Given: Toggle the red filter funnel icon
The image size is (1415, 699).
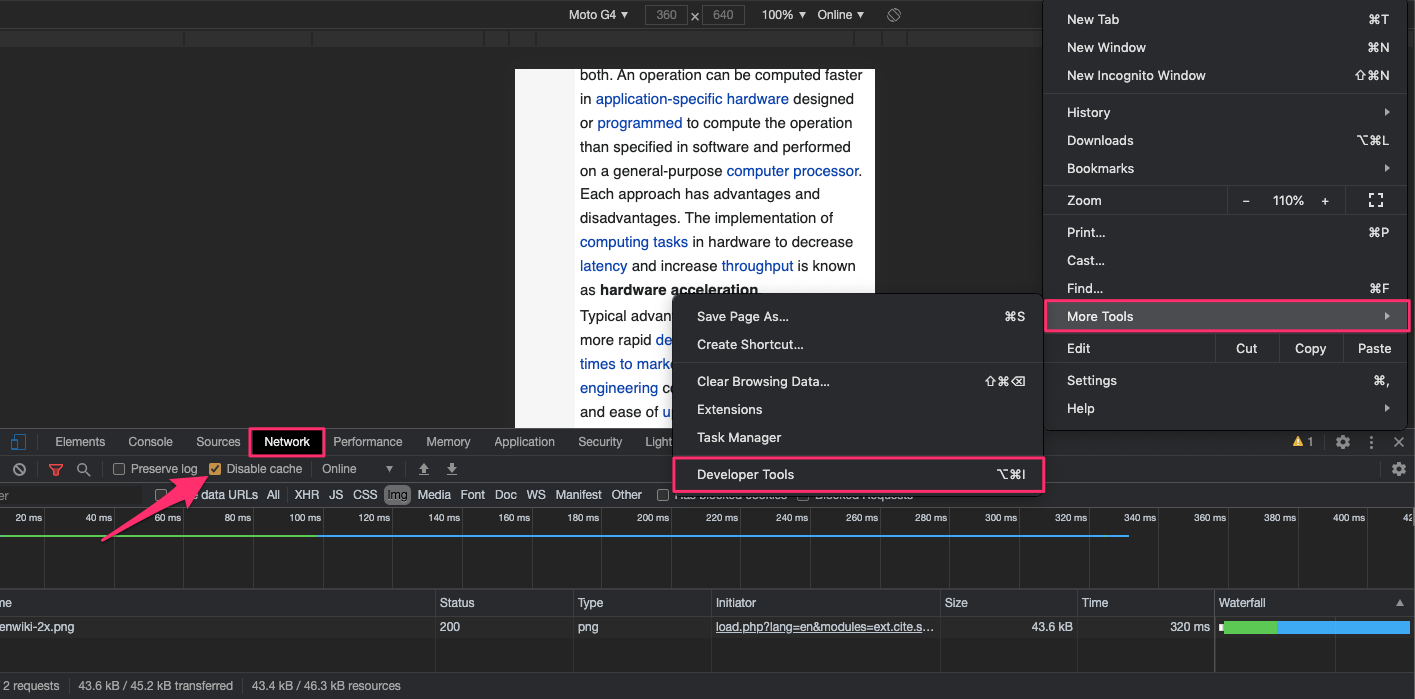Looking at the screenshot, I should (x=56, y=469).
